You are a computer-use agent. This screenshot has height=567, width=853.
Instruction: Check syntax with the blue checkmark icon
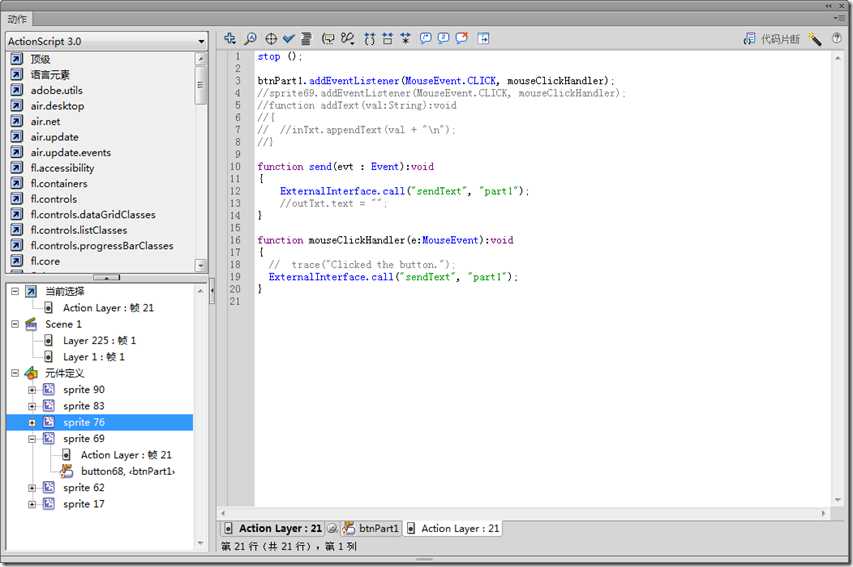click(288, 39)
